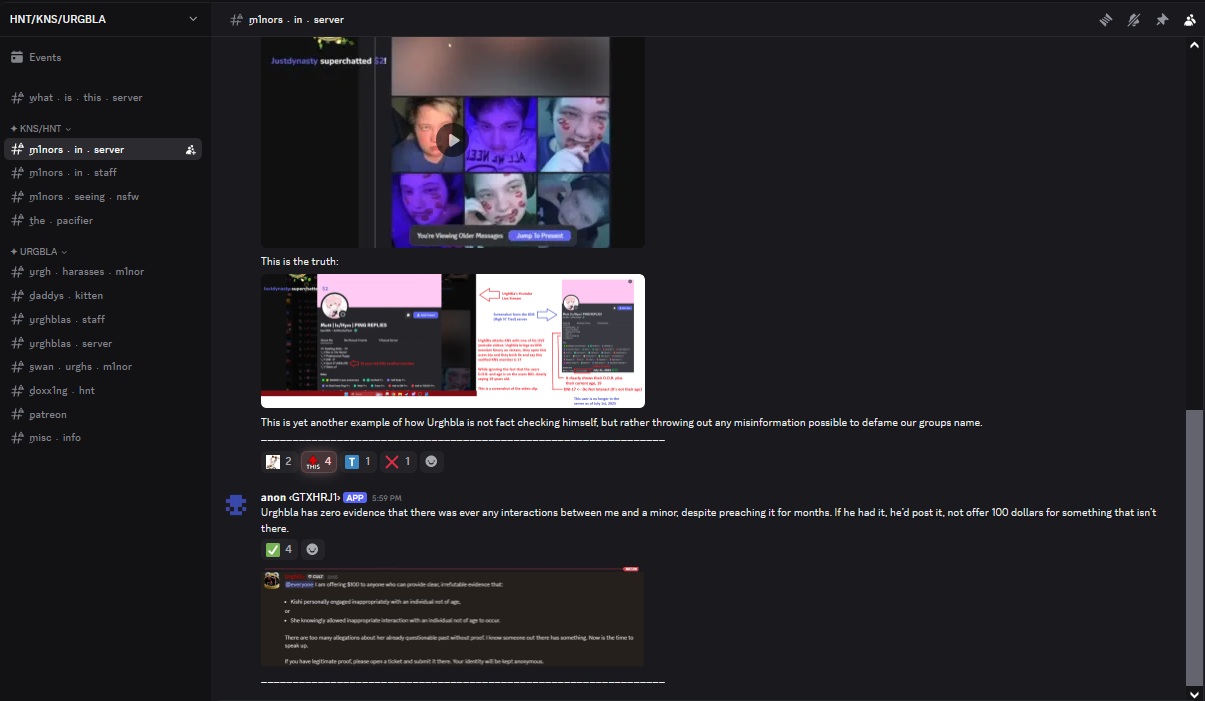This screenshot has width=1205, height=701.
Task: Toggle the member list icon
Action: (x=1190, y=19)
